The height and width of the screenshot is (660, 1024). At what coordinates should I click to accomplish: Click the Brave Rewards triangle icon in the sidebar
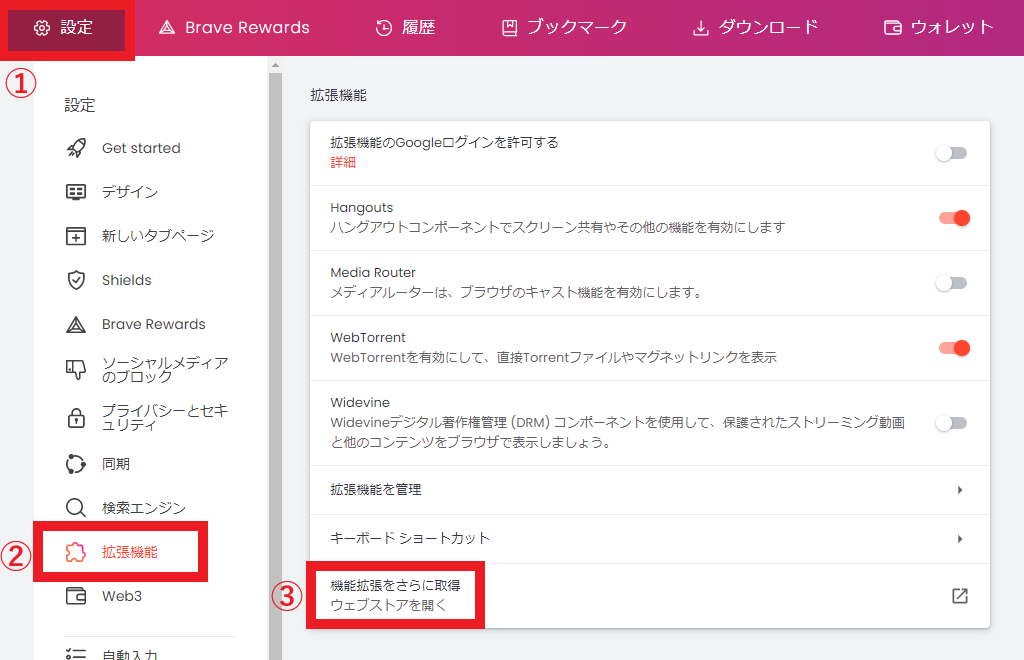(76, 324)
